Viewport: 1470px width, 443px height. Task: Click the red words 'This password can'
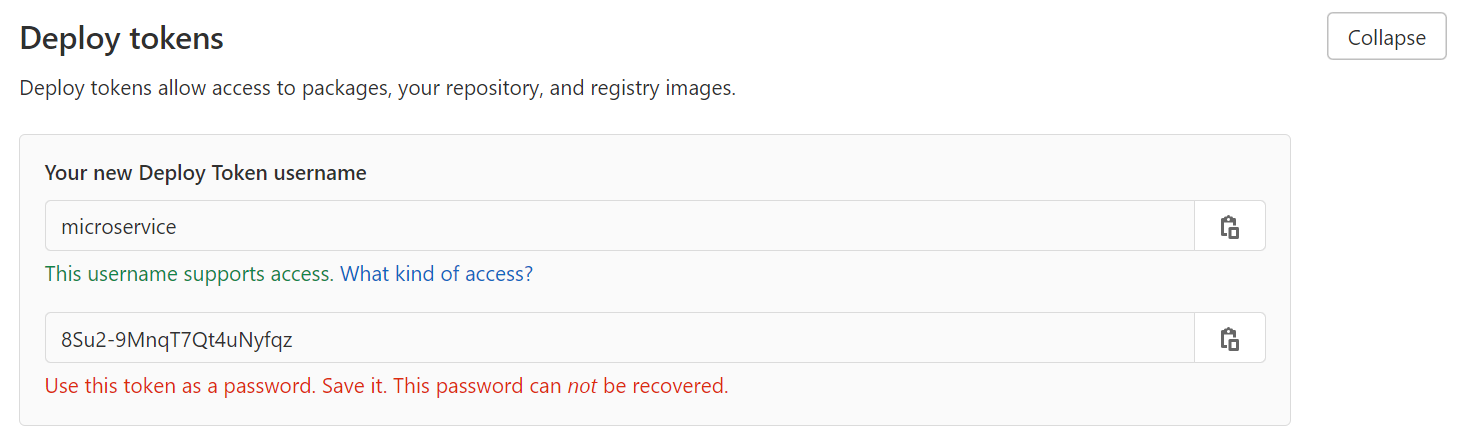[x=477, y=386]
